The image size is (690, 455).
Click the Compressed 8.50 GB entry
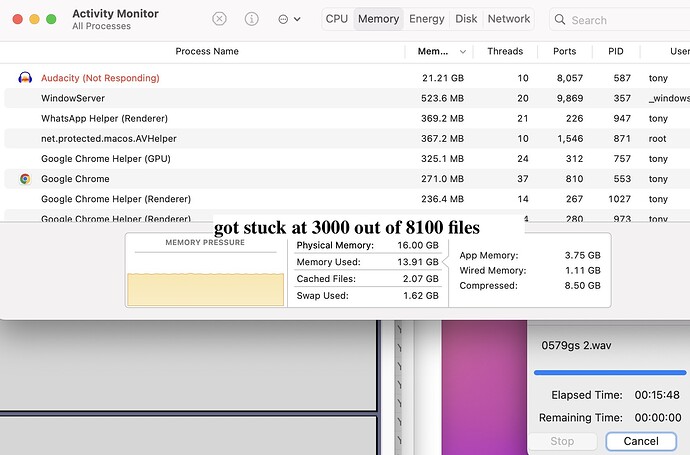tap(530, 286)
